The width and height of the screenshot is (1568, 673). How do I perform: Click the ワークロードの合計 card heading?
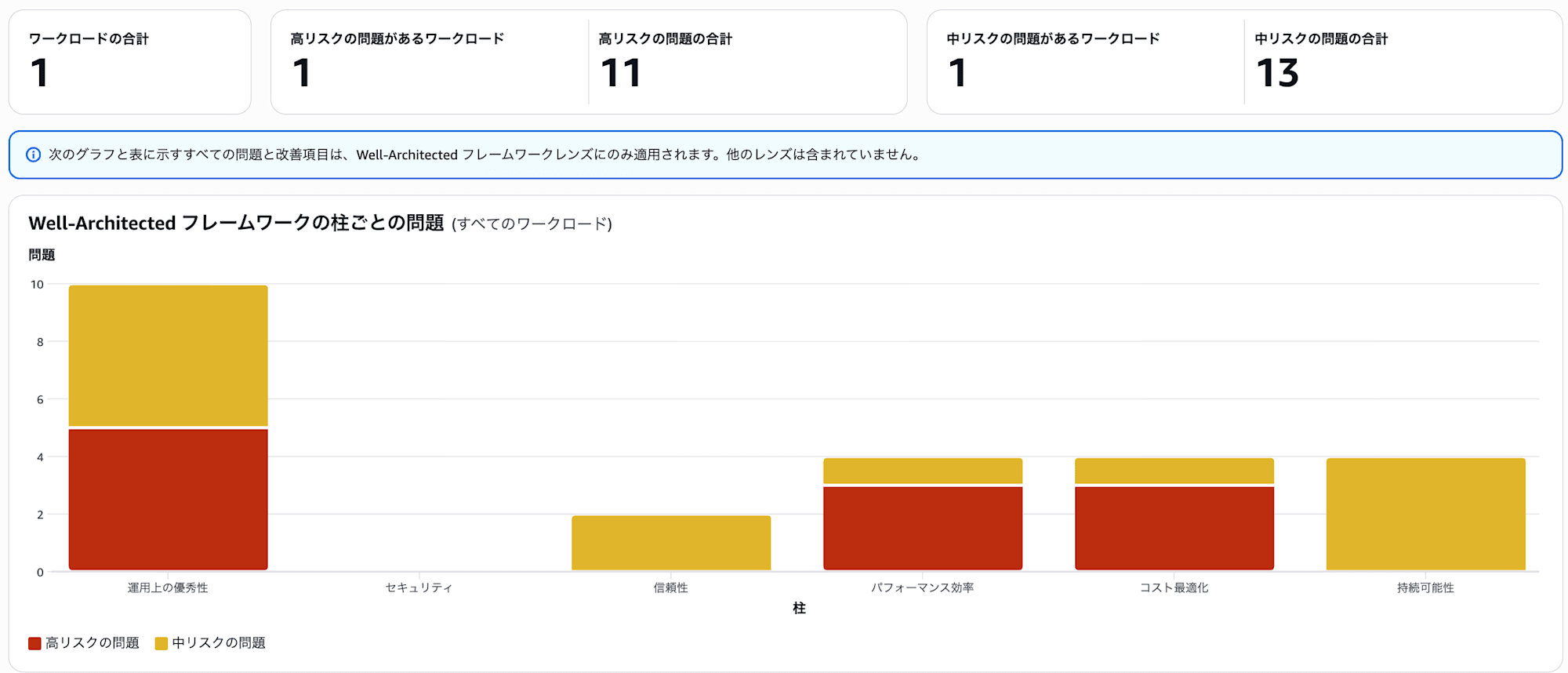(x=89, y=38)
